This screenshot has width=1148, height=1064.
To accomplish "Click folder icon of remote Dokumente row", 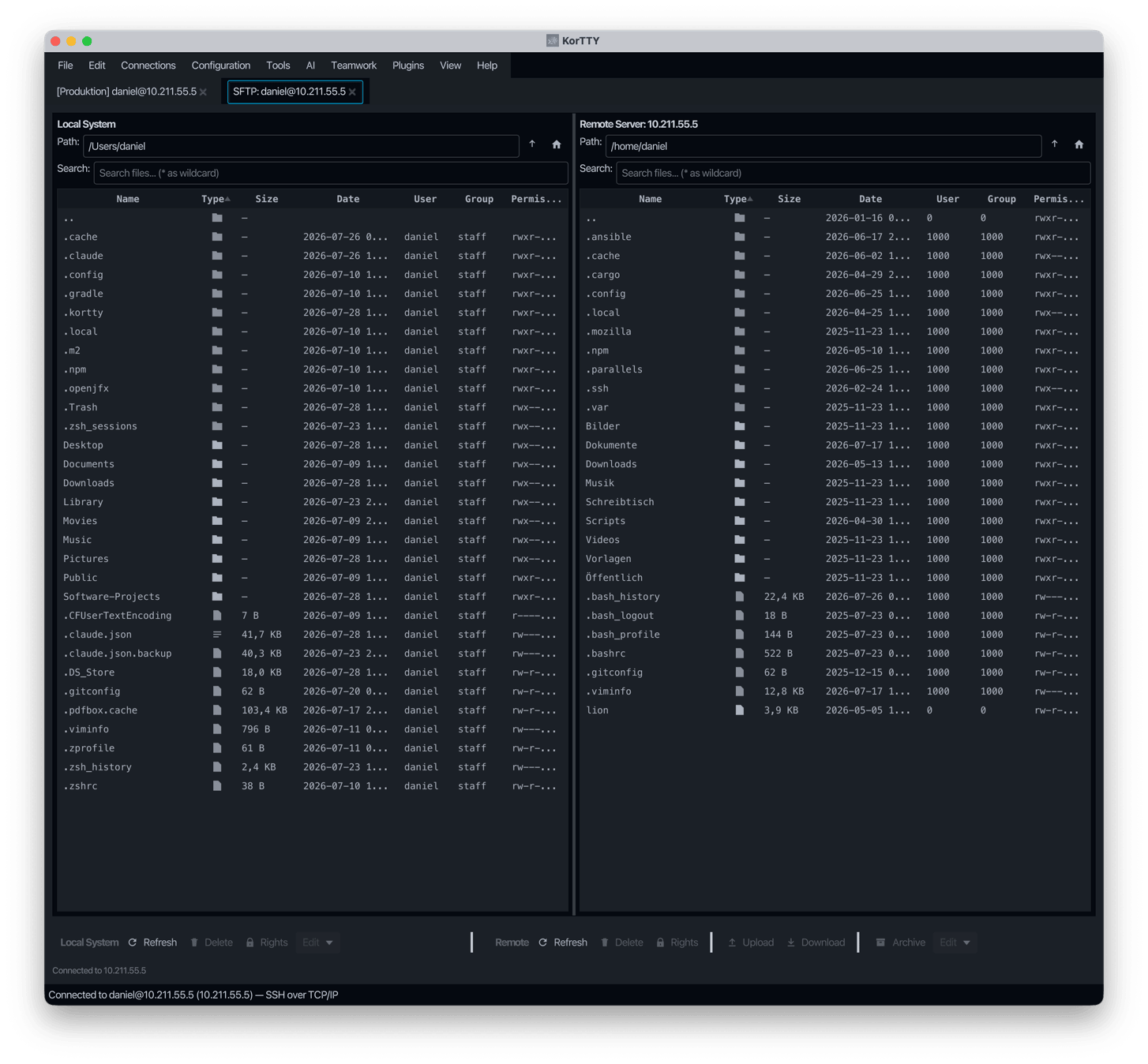I will click(x=740, y=445).
